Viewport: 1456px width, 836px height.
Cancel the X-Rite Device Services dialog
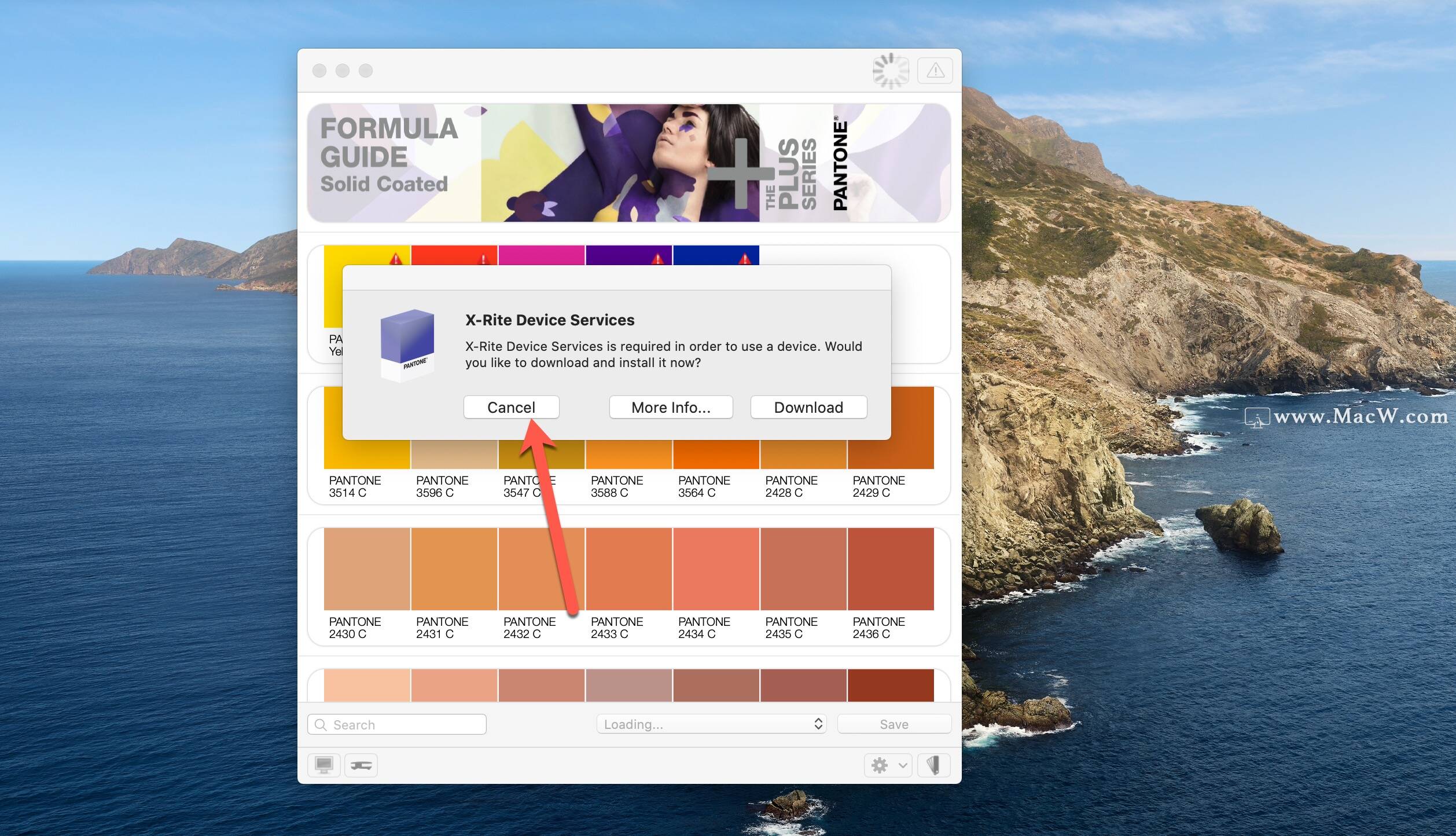pyautogui.click(x=511, y=408)
